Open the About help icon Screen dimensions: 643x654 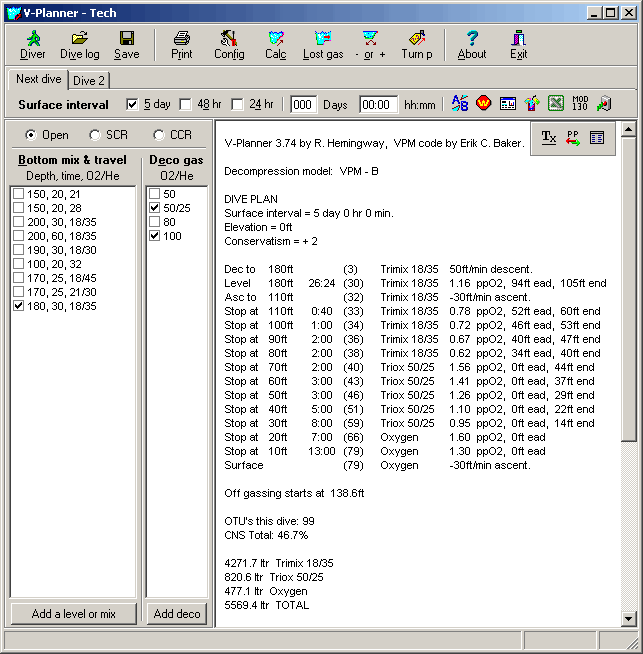(472, 44)
